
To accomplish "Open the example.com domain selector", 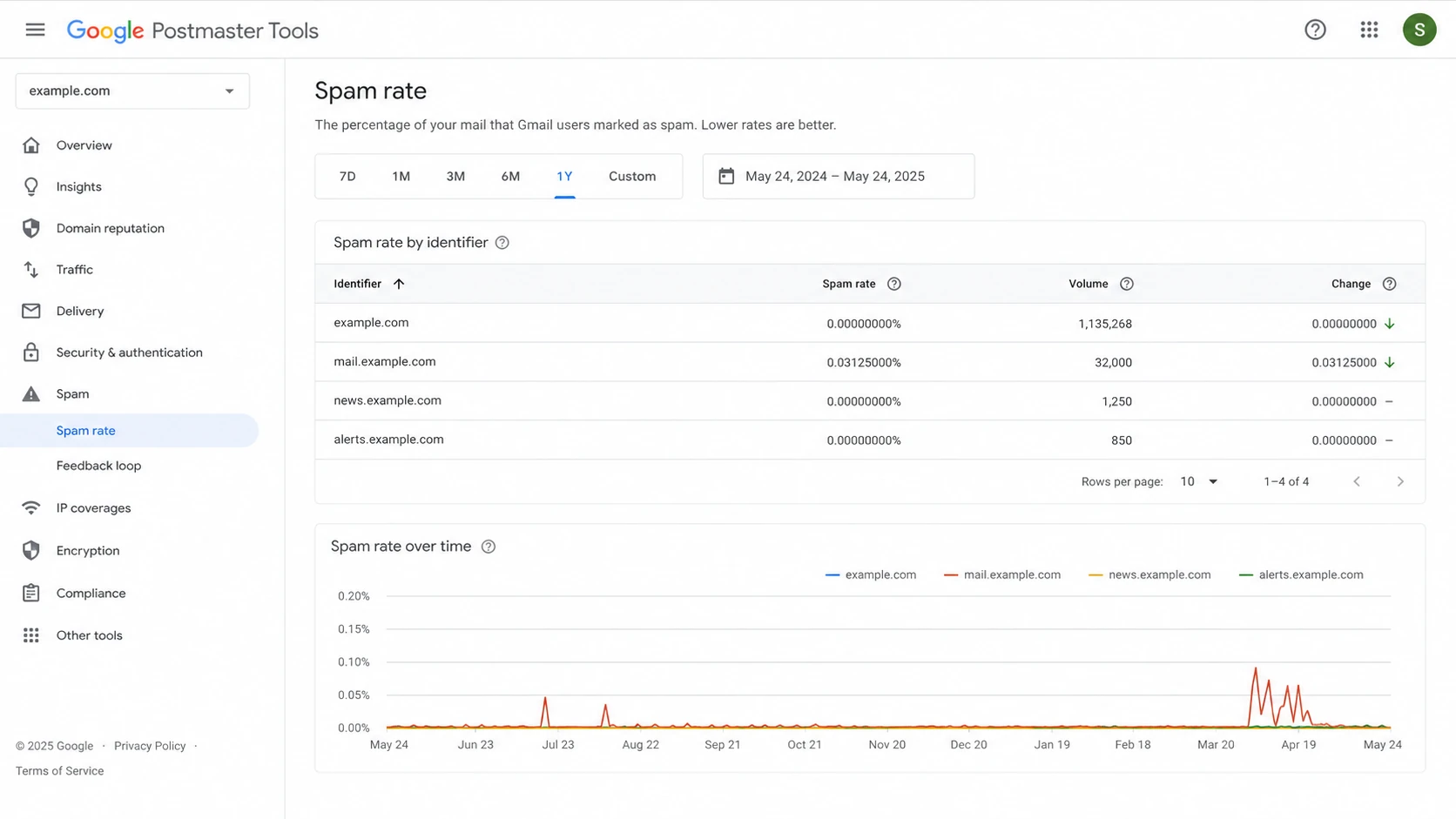I will [132, 91].
